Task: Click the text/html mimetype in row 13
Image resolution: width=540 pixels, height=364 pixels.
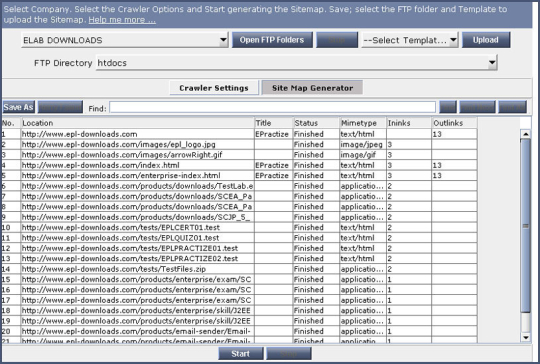Action: 363,258
